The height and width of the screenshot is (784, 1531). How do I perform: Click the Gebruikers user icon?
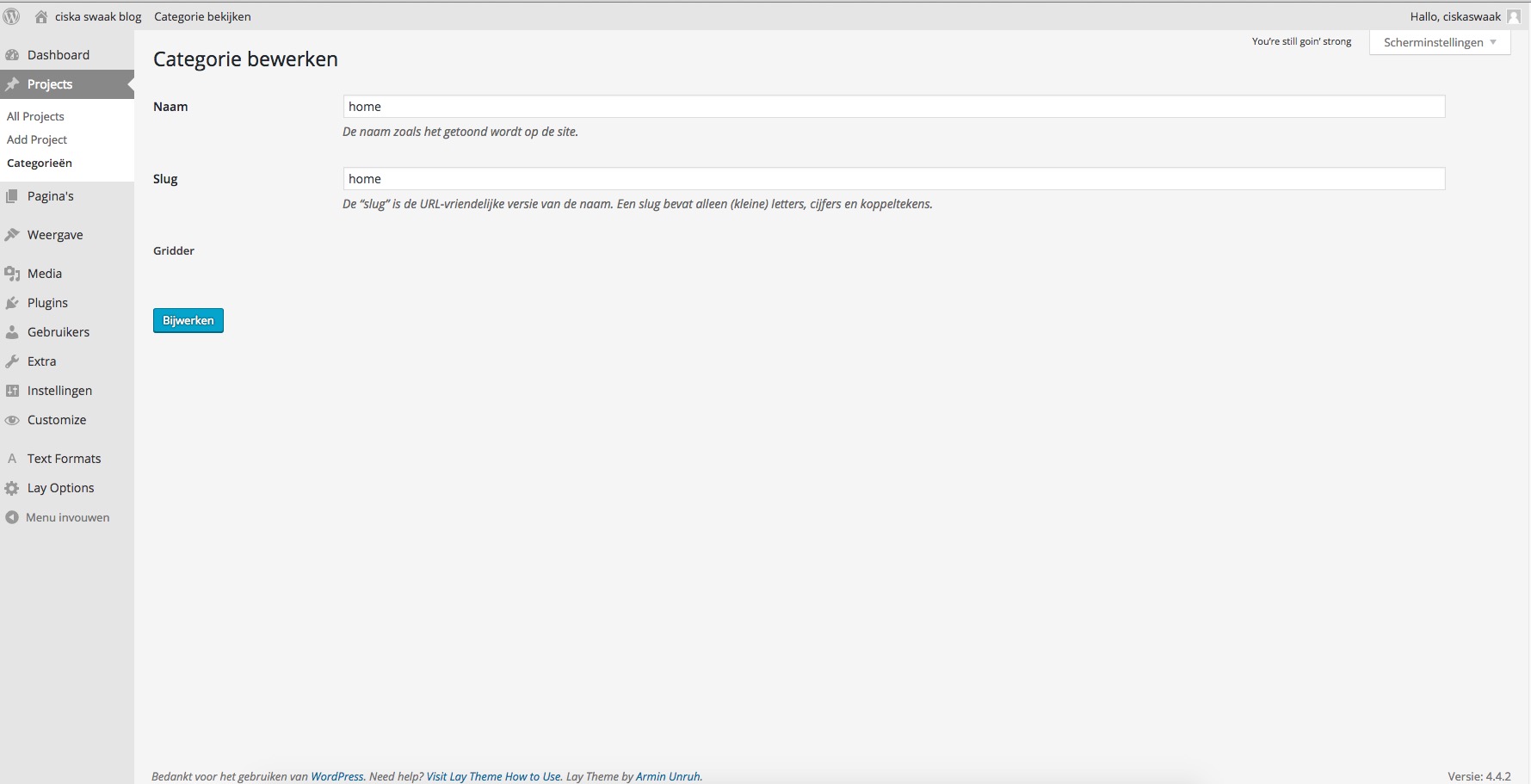pos(12,332)
